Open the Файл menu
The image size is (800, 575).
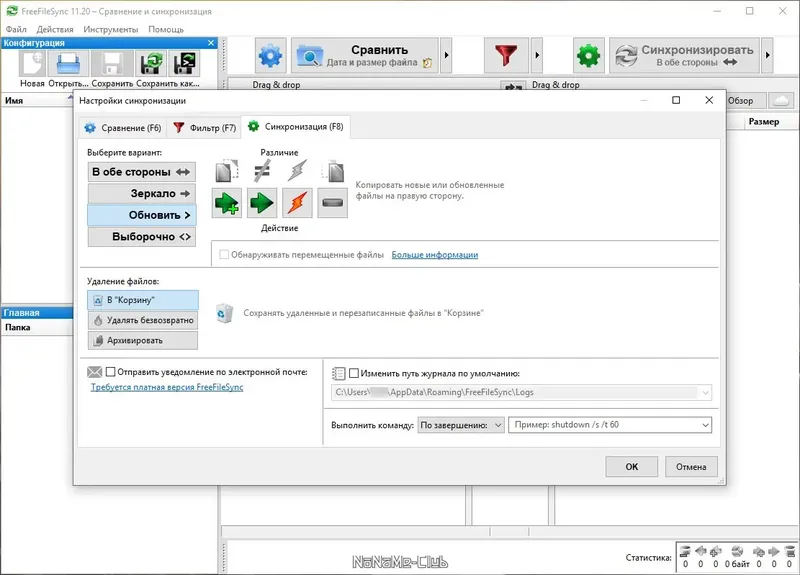click(x=16, y=29)
